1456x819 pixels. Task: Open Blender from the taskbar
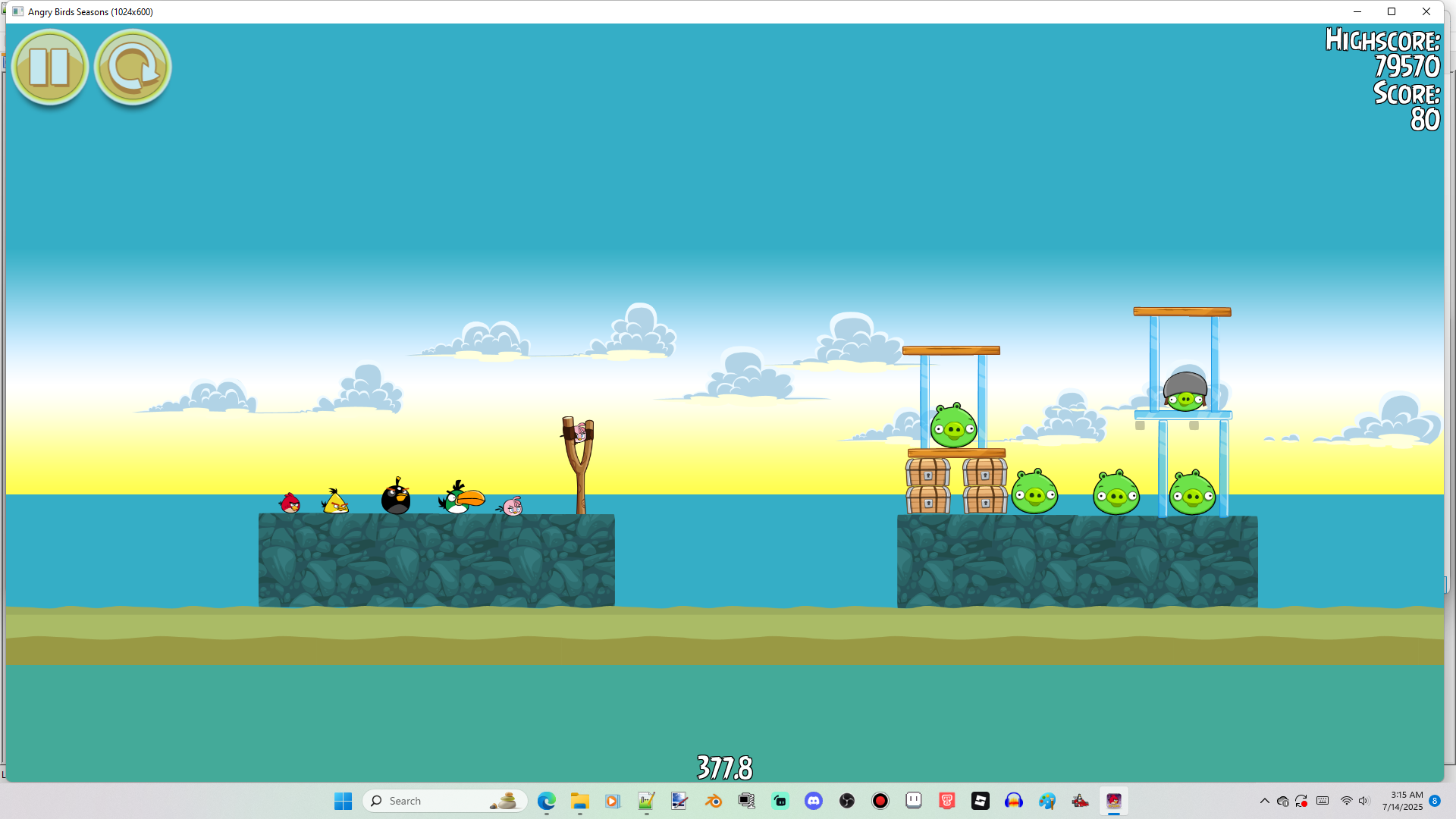[714, 801]
